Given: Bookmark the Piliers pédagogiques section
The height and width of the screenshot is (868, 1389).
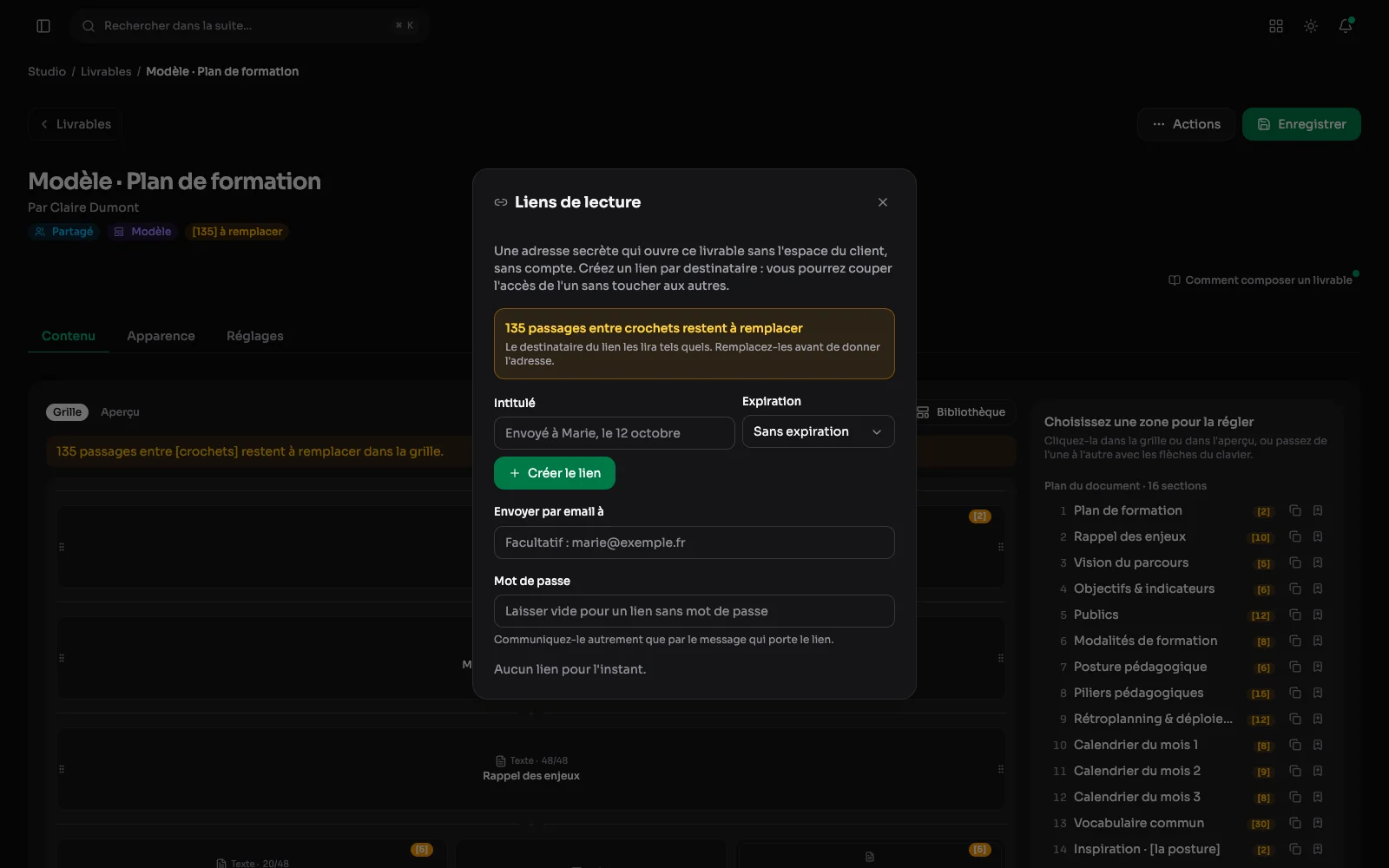Looking at the screenshot, I should (1318, 693).
